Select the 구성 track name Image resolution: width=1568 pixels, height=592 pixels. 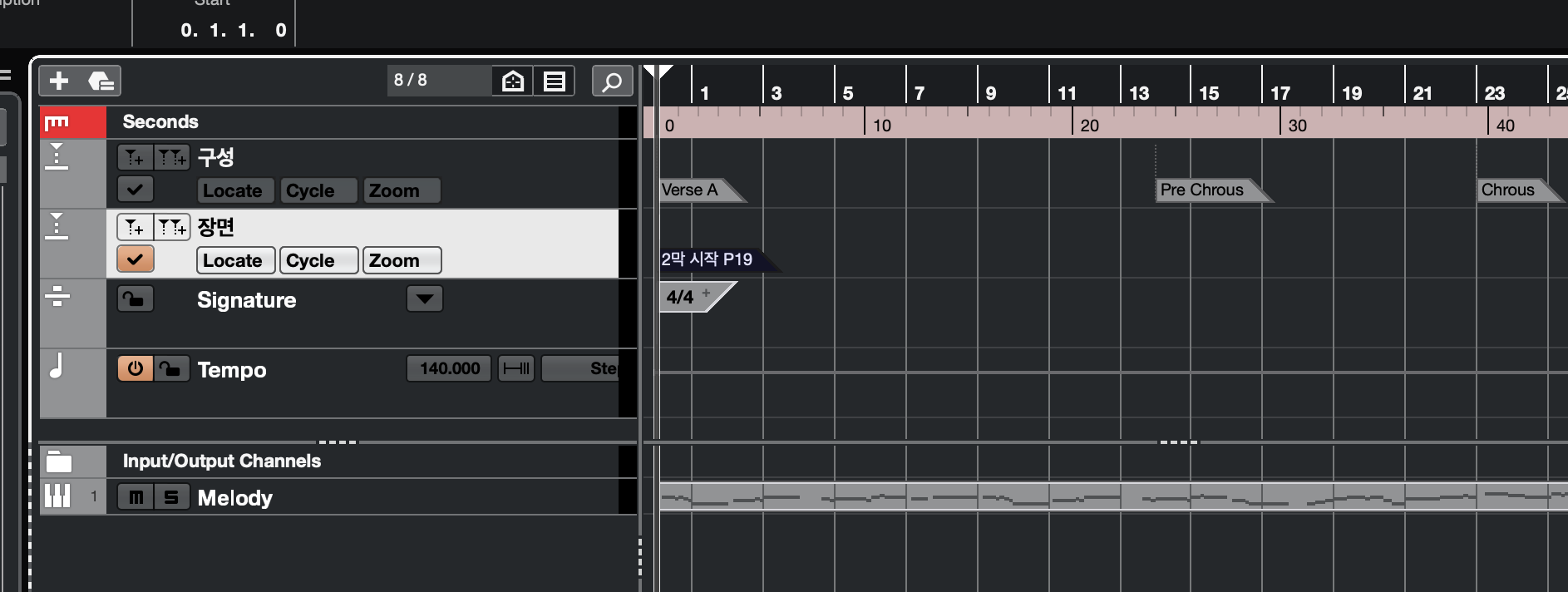[x=216, y=157]
